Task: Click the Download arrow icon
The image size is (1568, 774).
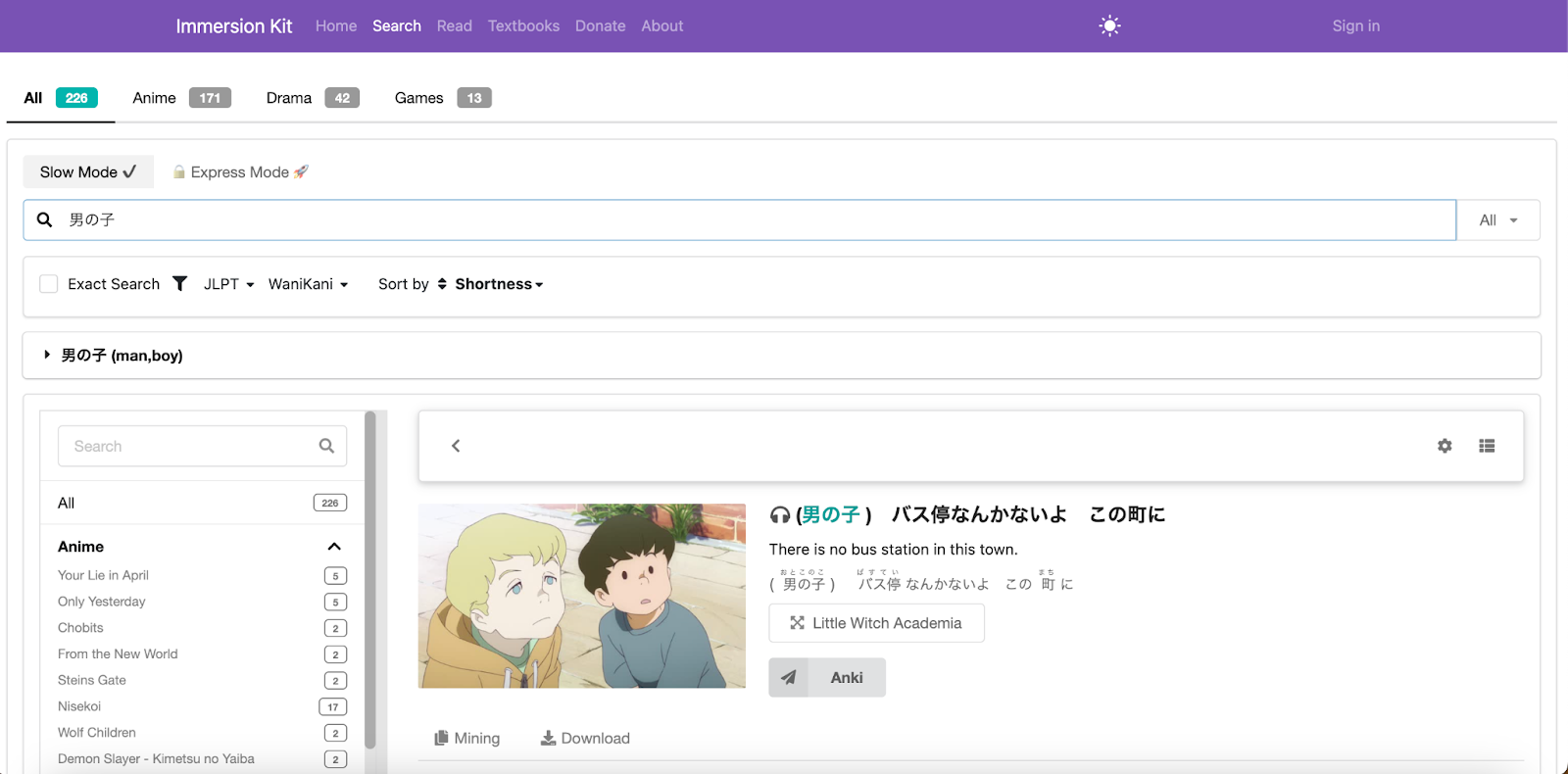Action: pyautogui.click(x=548, y=738)
